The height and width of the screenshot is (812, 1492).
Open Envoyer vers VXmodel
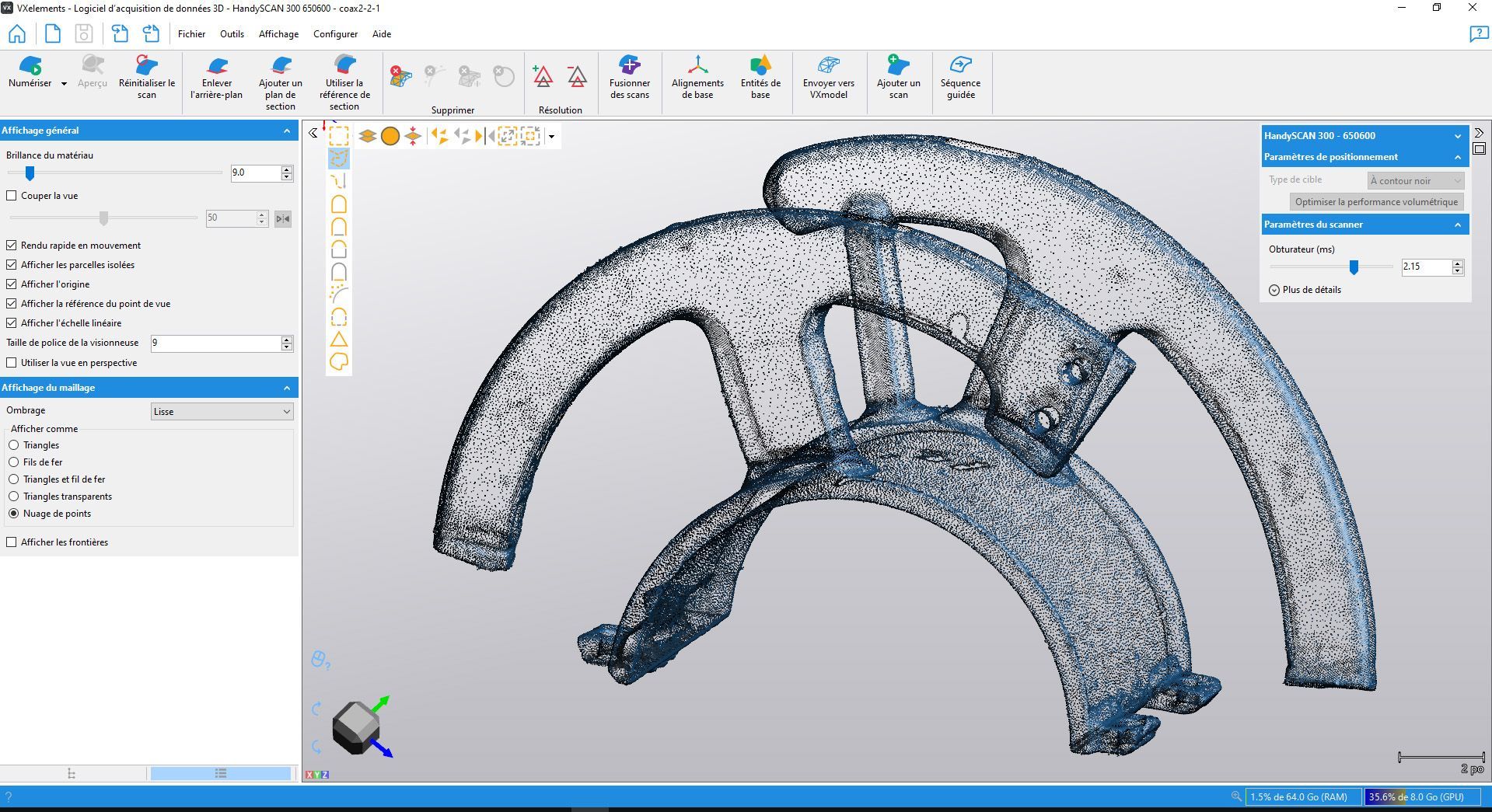click(828, 82)
